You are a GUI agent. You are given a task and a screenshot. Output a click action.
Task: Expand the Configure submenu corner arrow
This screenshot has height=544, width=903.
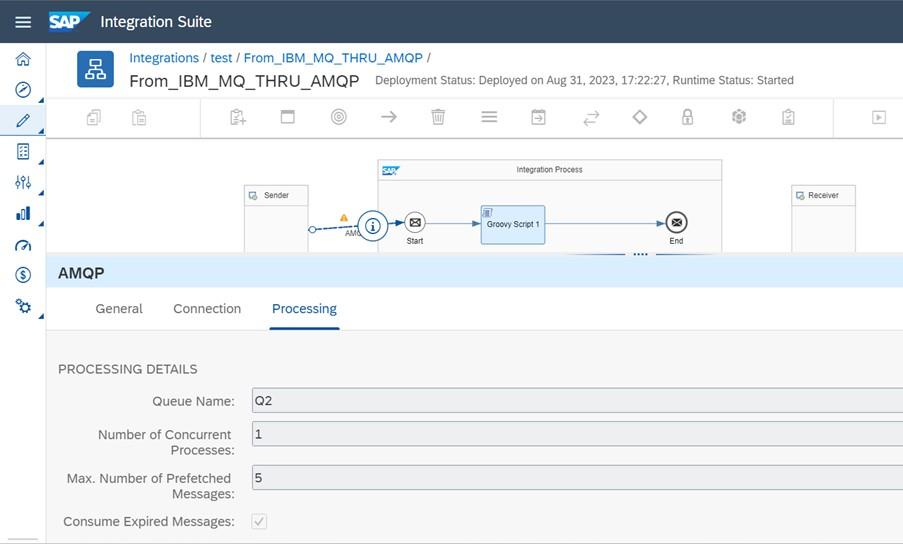click(41, 193)
